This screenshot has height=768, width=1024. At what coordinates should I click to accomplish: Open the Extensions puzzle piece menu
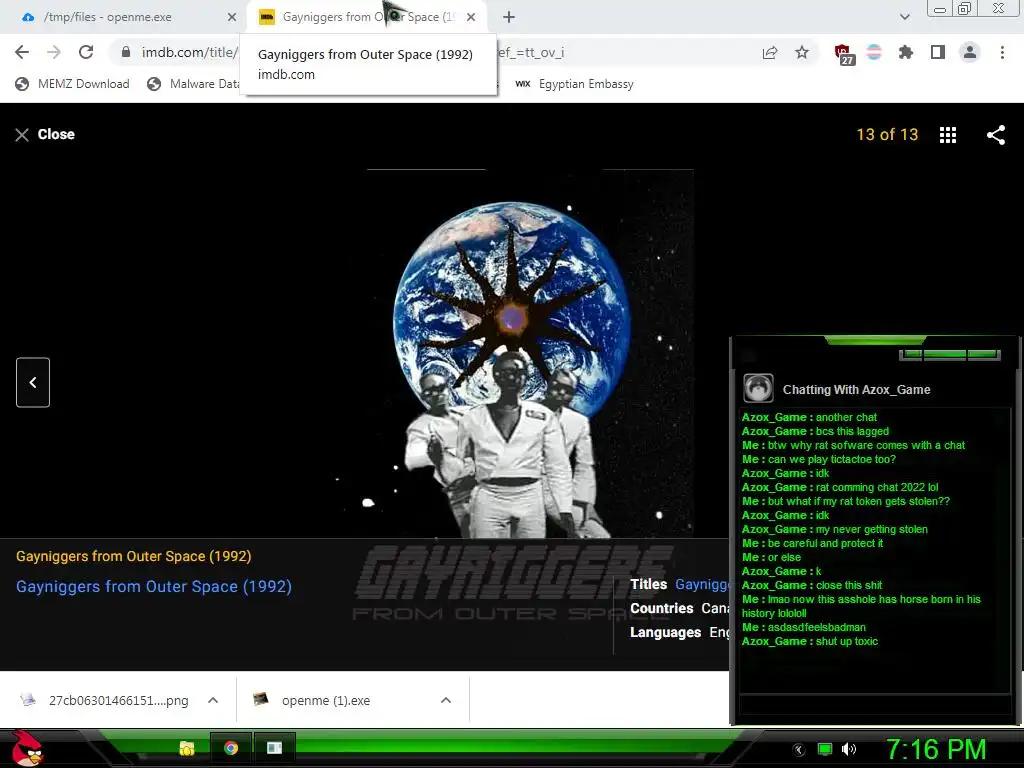click(x=906, y=52)
